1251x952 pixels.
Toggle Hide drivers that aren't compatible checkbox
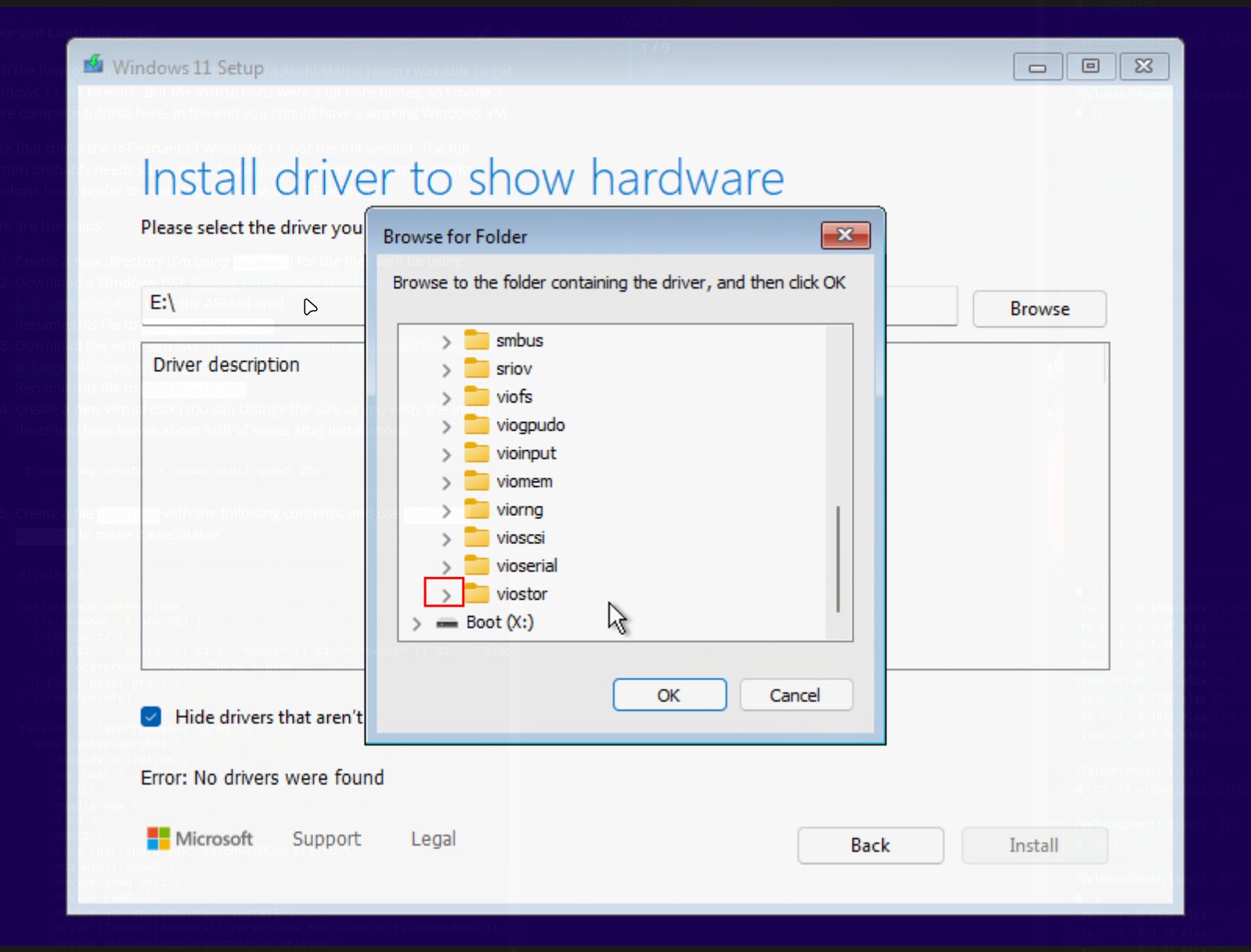point(151,716)
